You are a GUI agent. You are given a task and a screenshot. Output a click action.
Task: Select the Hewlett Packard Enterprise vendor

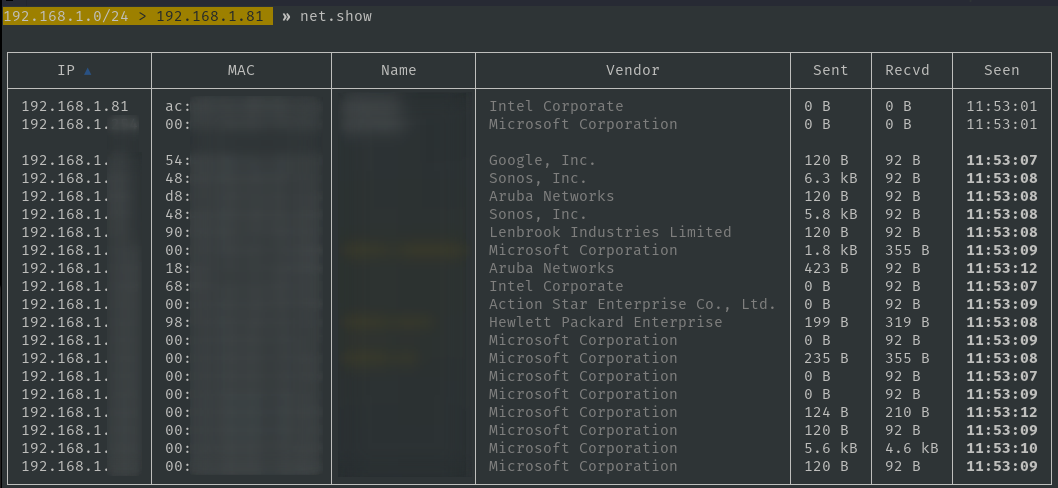605,322
